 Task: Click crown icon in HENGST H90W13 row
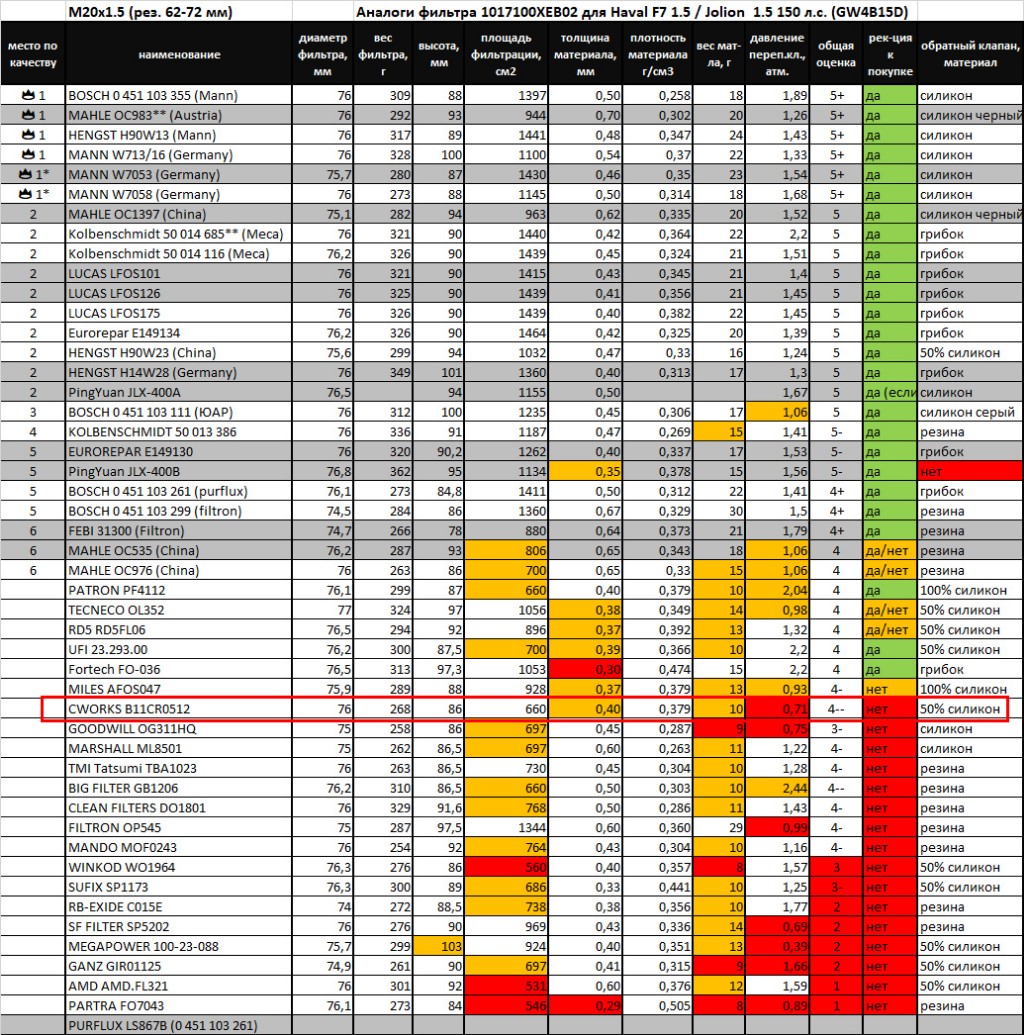click(x=28, y=135)
